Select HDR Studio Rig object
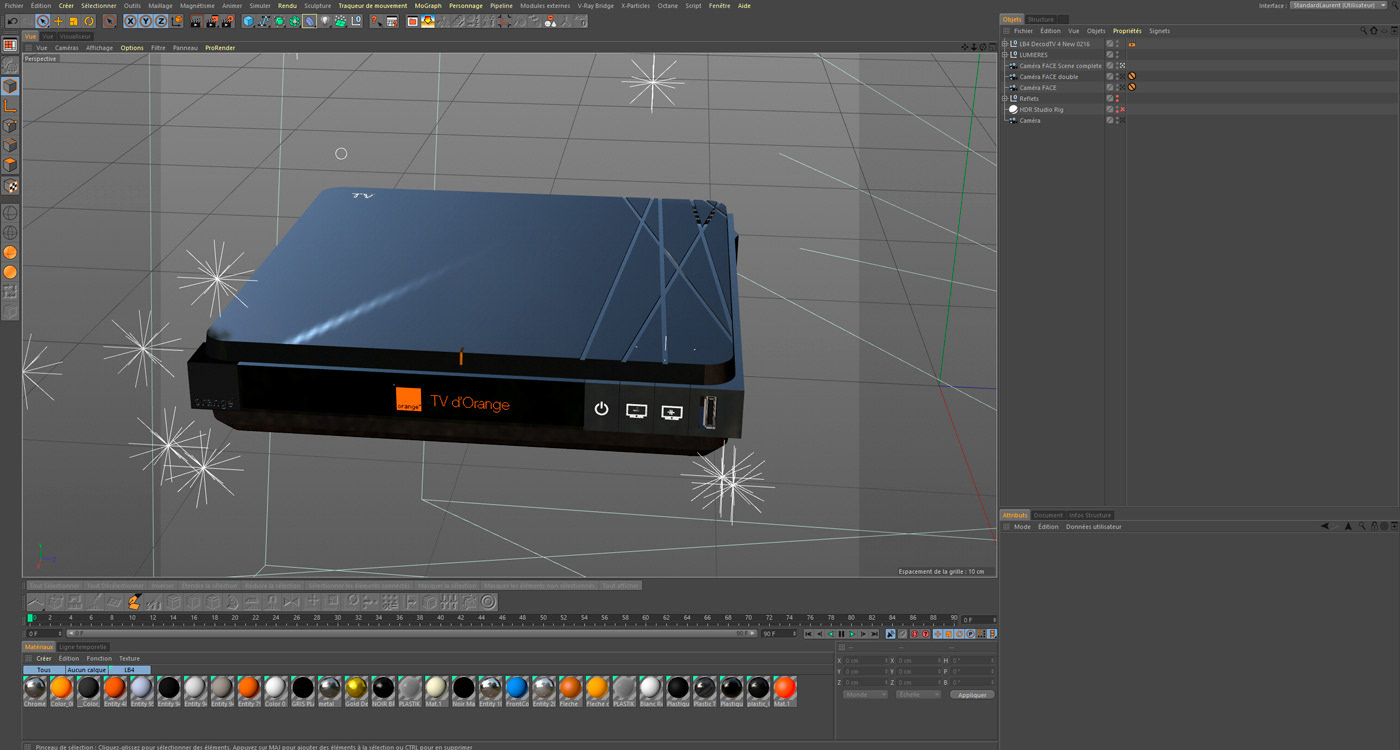The width and height of the screenshot is (1400, 750). [1041, 110]
